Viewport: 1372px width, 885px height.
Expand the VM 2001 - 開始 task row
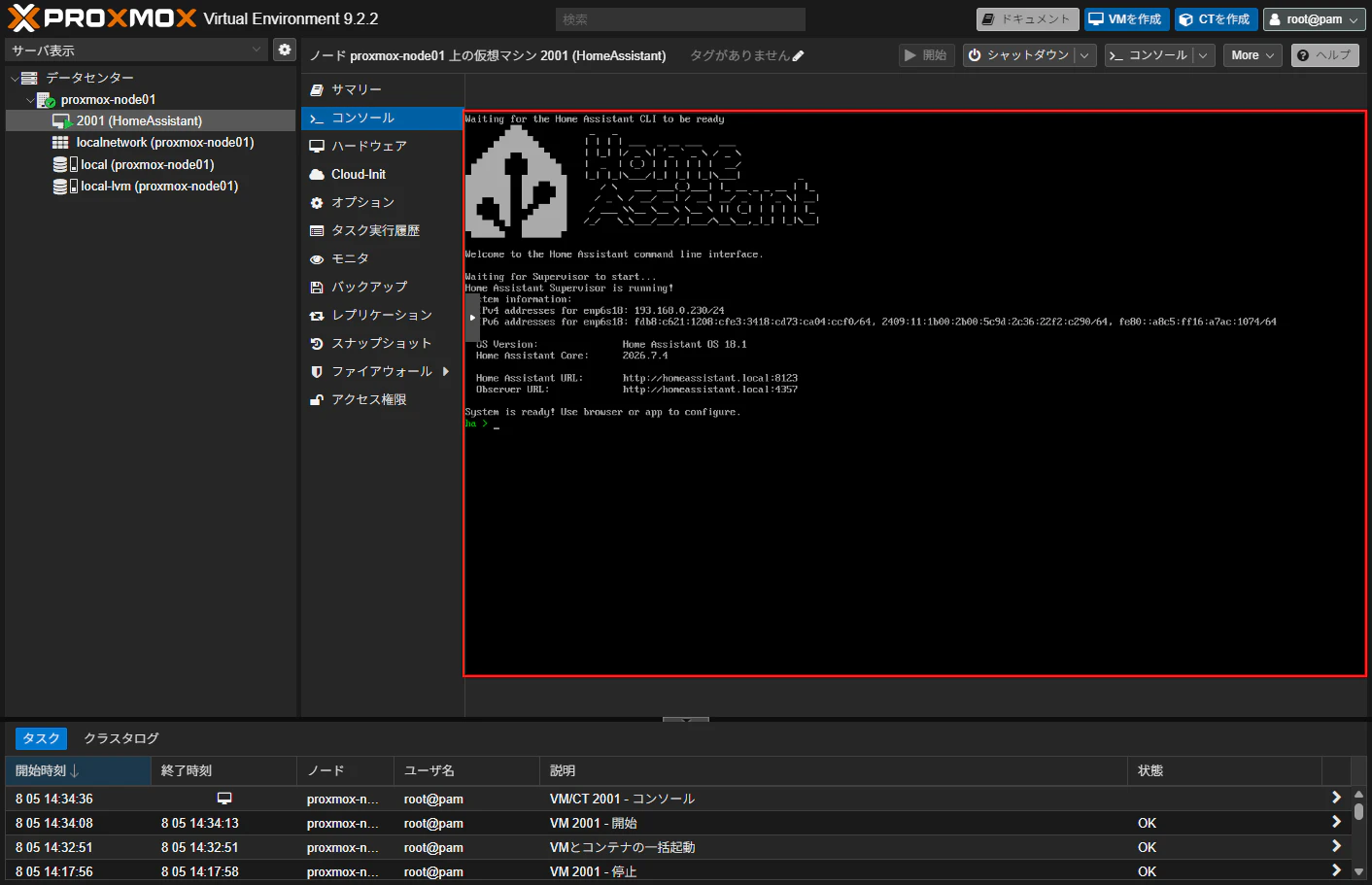[1336, 822]
